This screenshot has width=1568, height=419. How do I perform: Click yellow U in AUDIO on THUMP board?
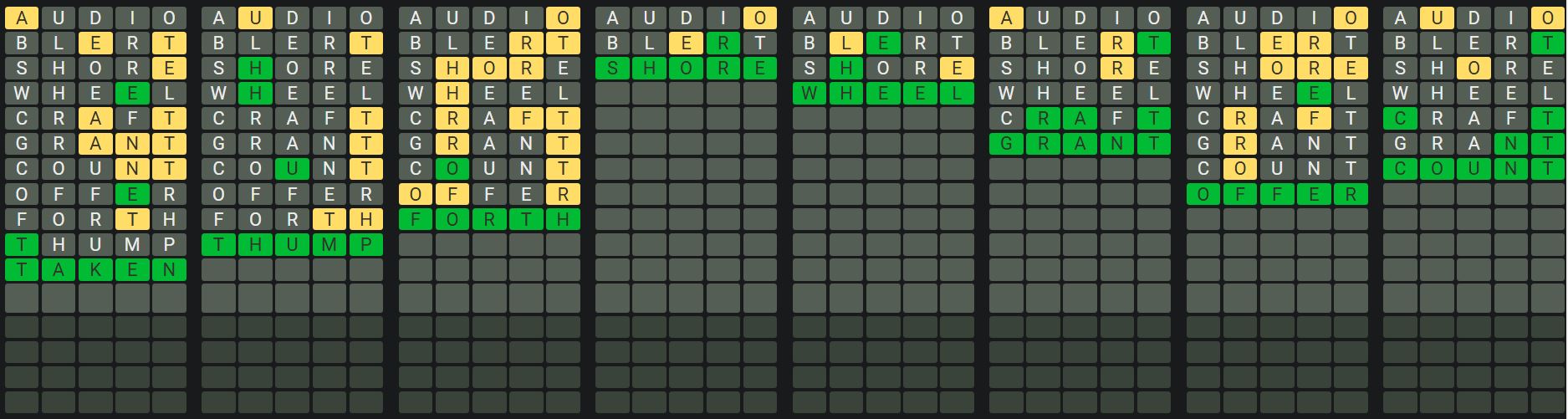pyautogui.click(x=255, y=18)
